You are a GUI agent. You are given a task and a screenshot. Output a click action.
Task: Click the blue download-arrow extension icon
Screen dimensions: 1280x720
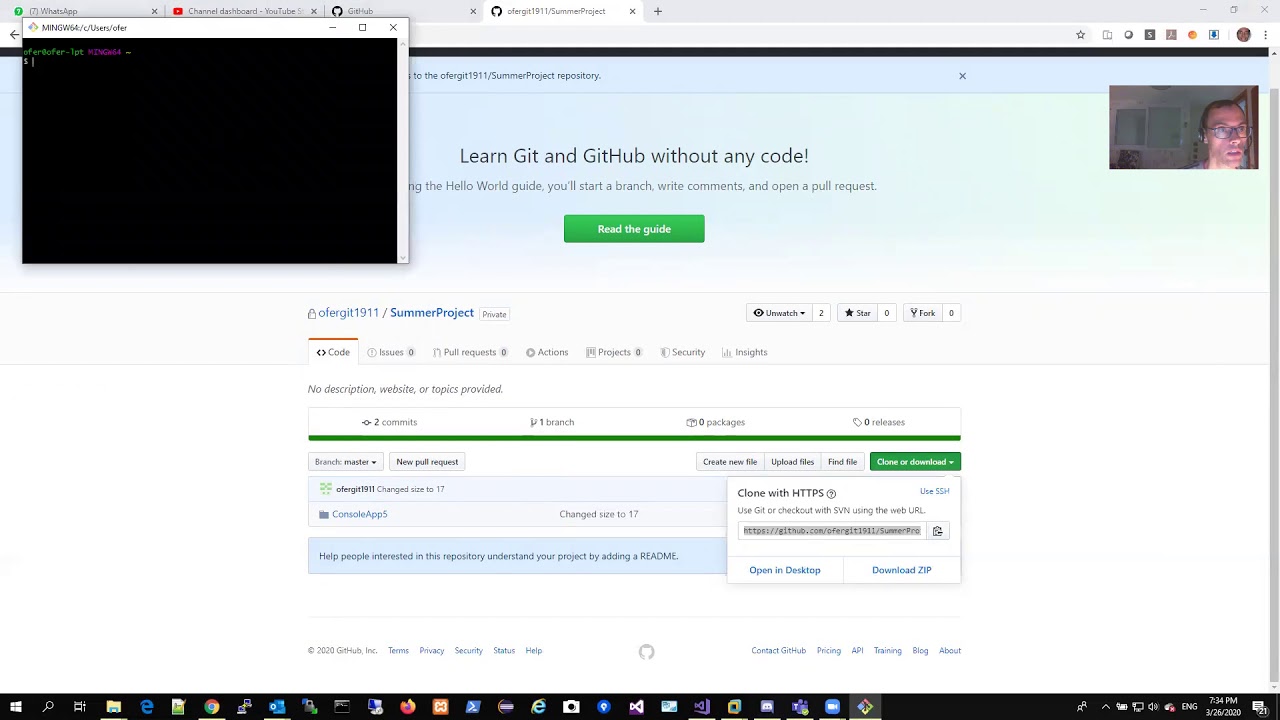tap(1214, 35)
